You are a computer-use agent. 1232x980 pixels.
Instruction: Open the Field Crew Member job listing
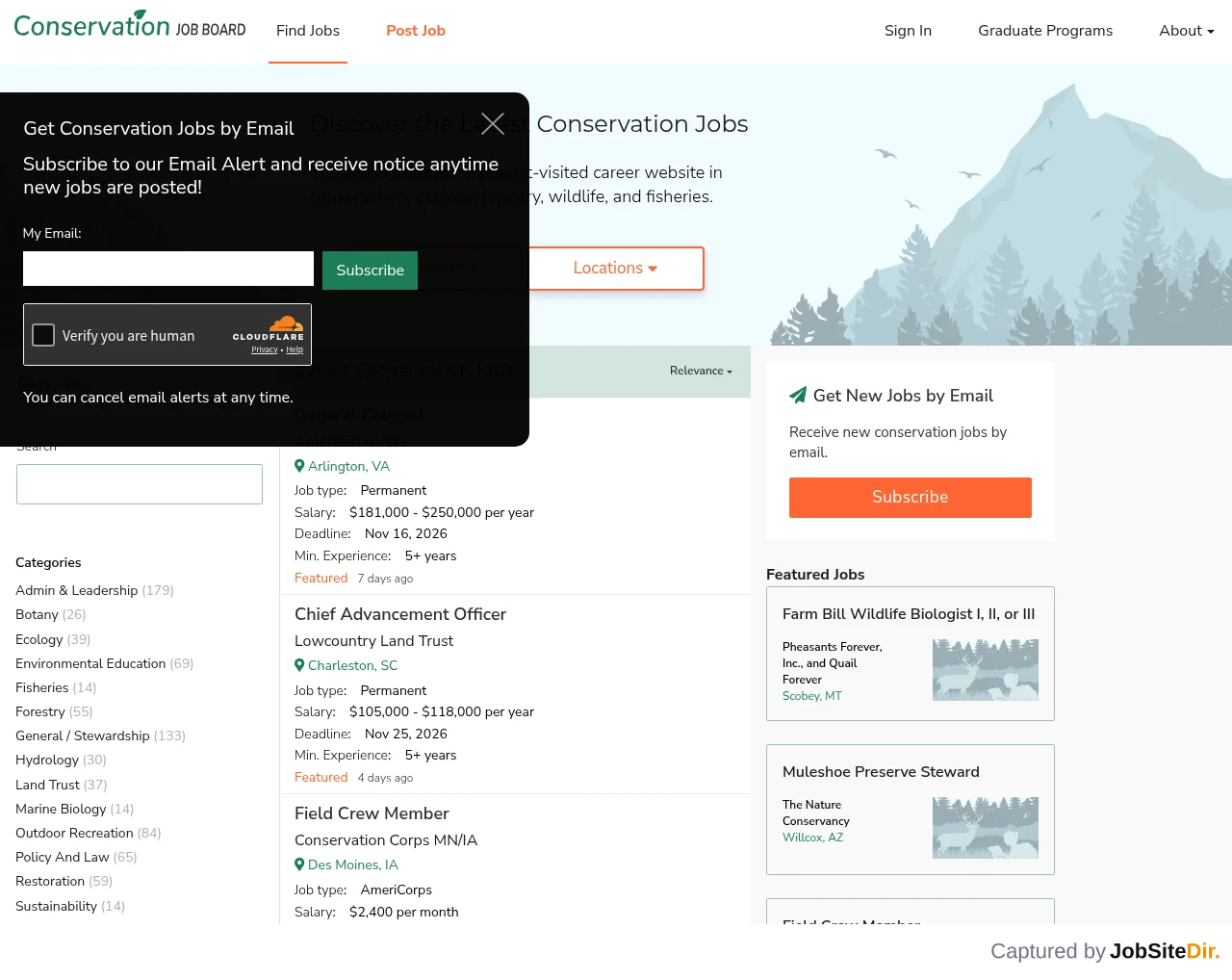point(372,813)
